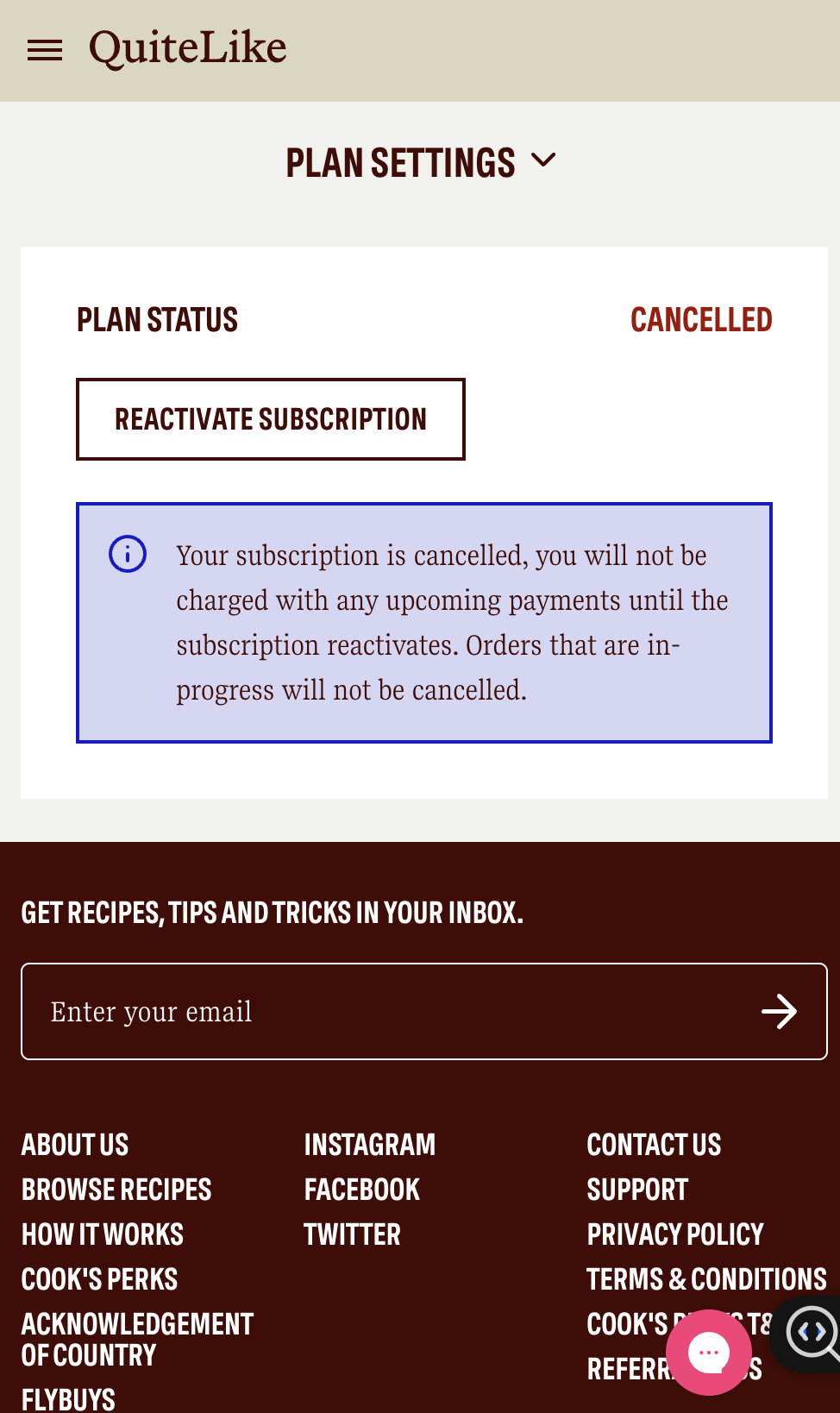Screen dimensions: 840x1413
Task: Visit the Cook's Perks page
Action: pos(100,1279)
